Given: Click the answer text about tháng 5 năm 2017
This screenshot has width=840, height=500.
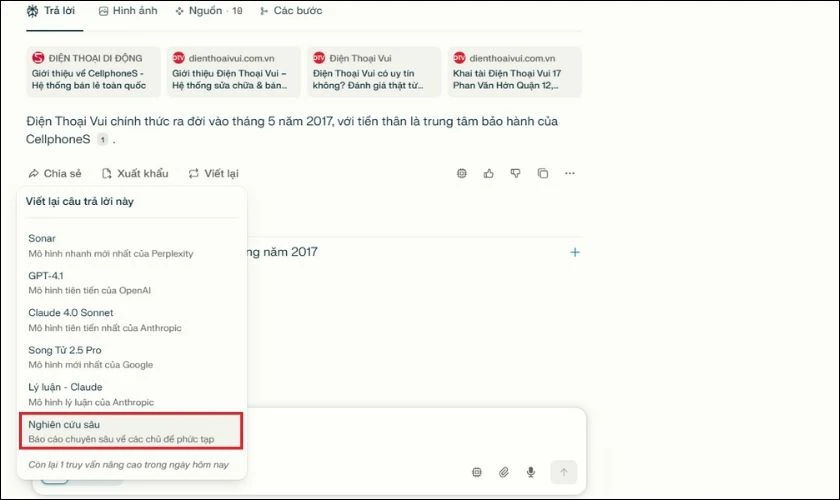Looking at the screenshot, I should click(292, 130).
